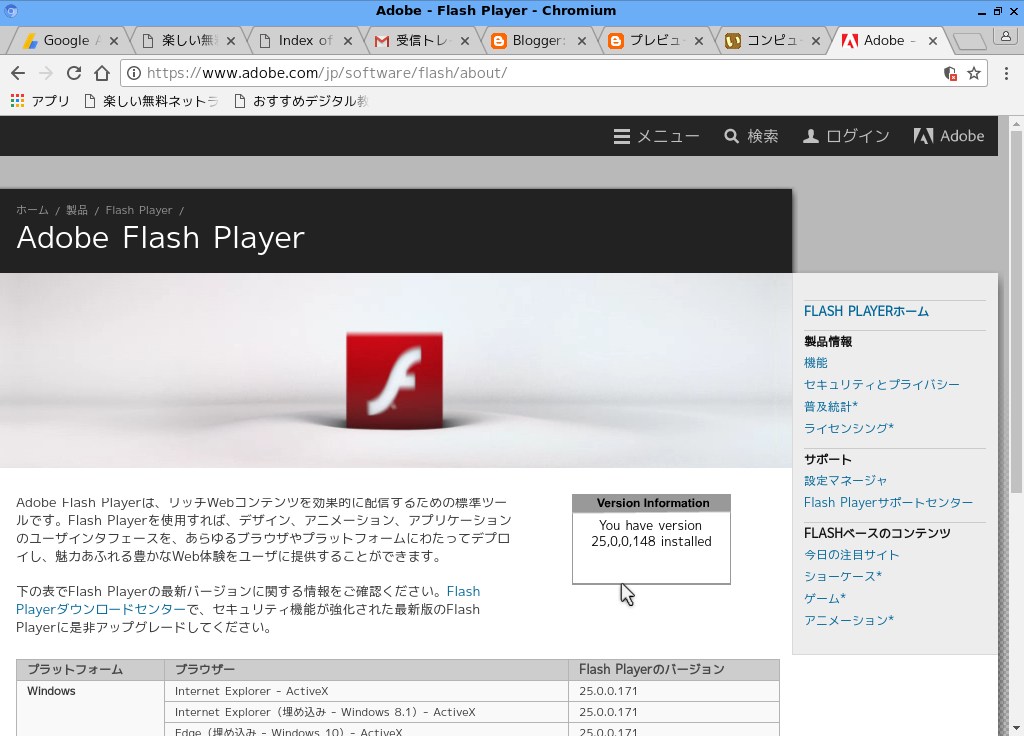Click ログイン to sign in
1024x736 pixels.
[x=846, y=136]
